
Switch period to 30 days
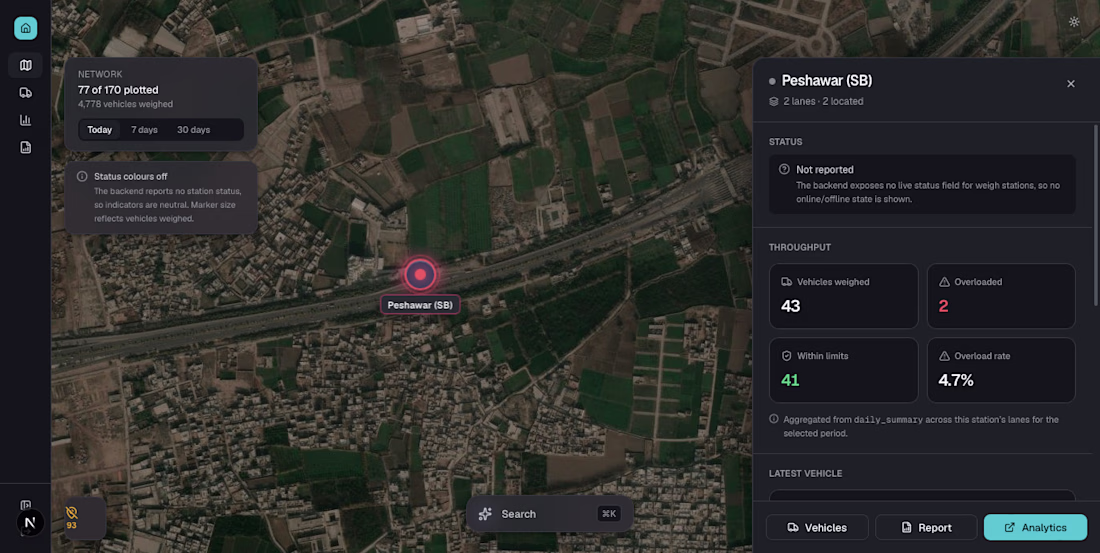point(194,130)
